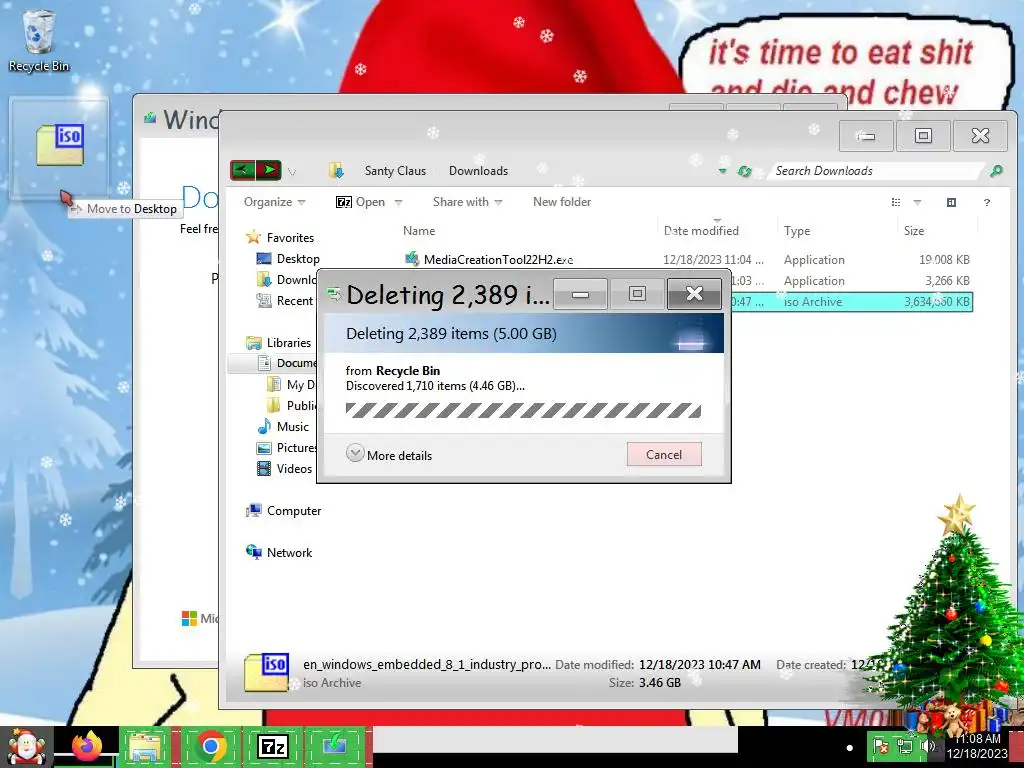The height and width of the screenshot is (768, 1024).
Task: Focus the Search Downloads field
Action: pos(875,170)
